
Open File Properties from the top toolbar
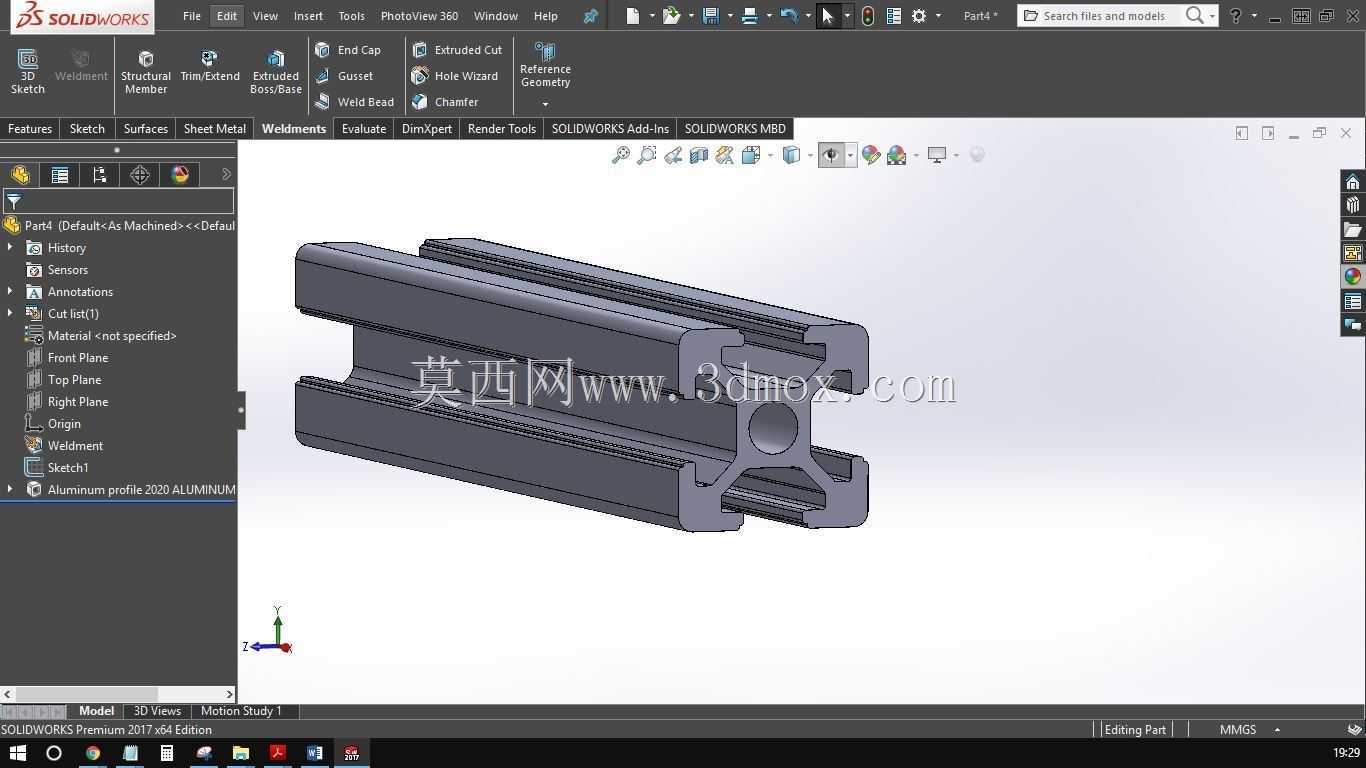click(894, 16)
